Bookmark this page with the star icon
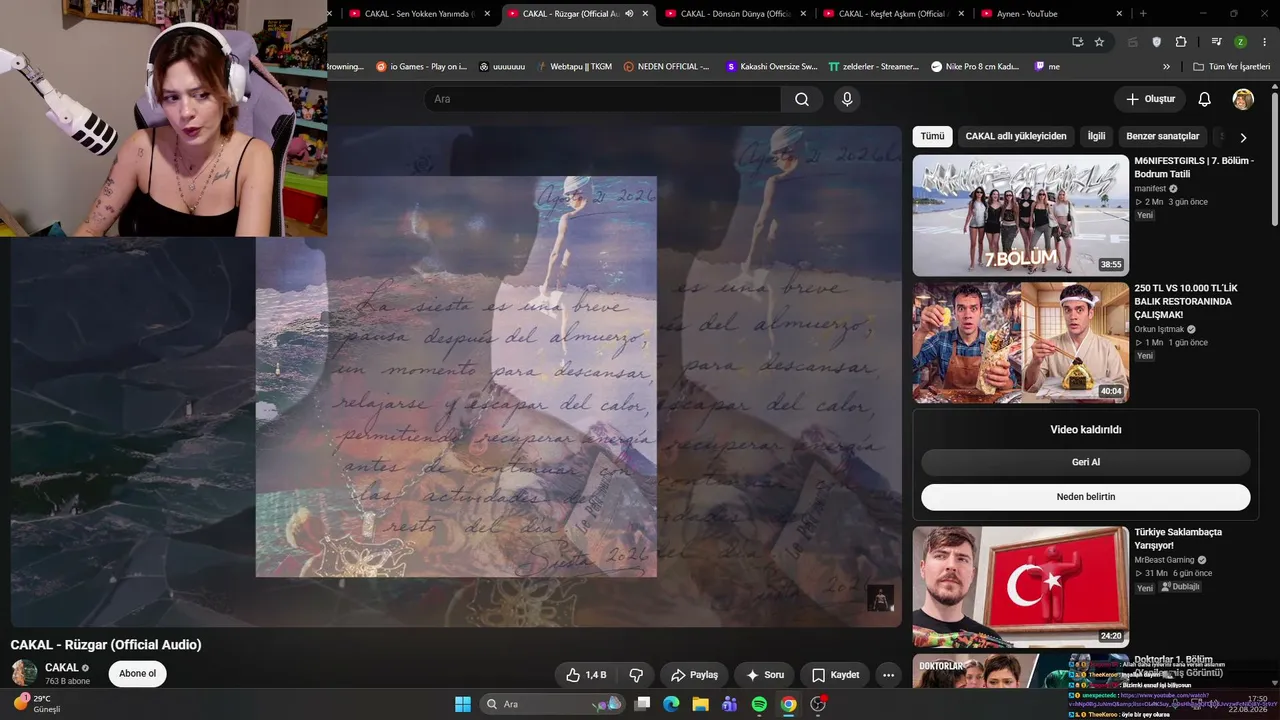The height and width of the screenshot is (720, 1280). [1099, 42]
